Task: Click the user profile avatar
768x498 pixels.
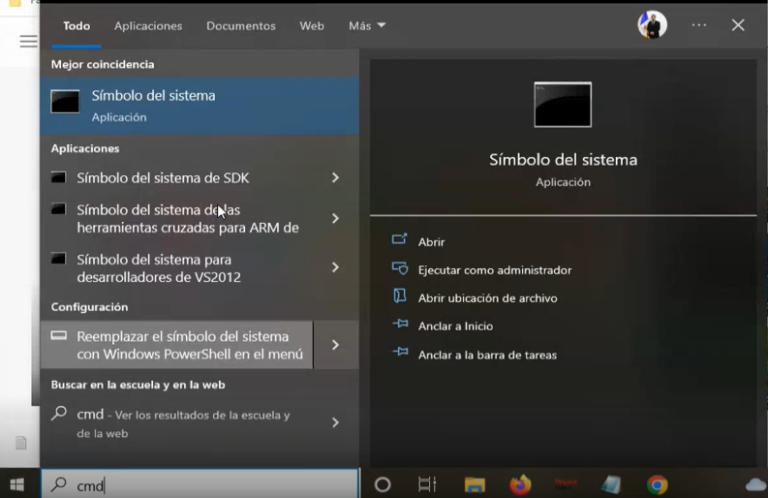Action: [652, 24]
